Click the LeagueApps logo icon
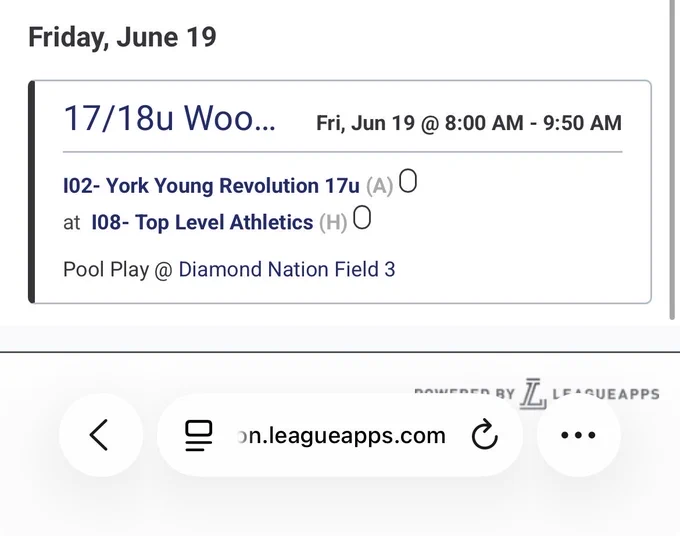 (533, 394)
